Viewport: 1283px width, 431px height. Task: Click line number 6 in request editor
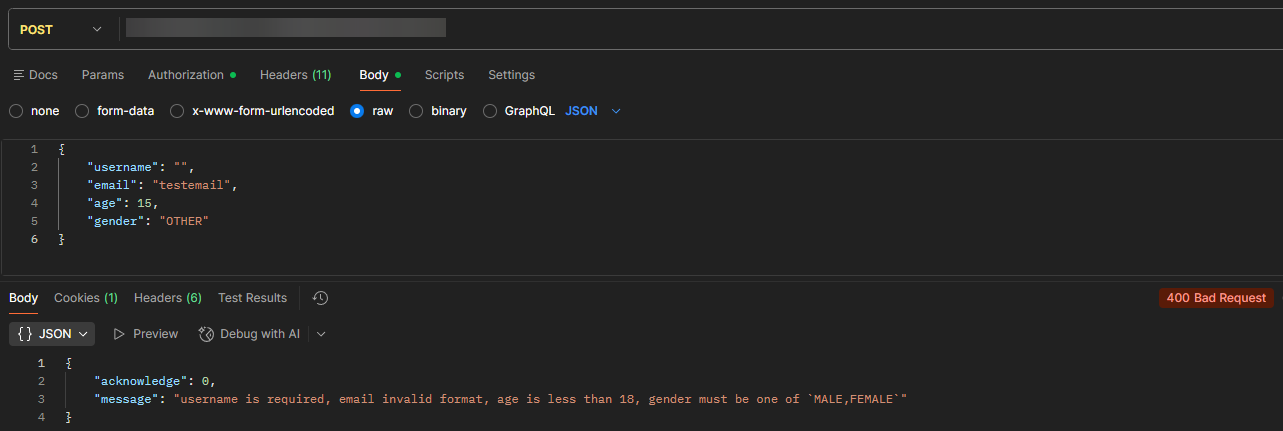pyautogui.click(x=34, y=239)
